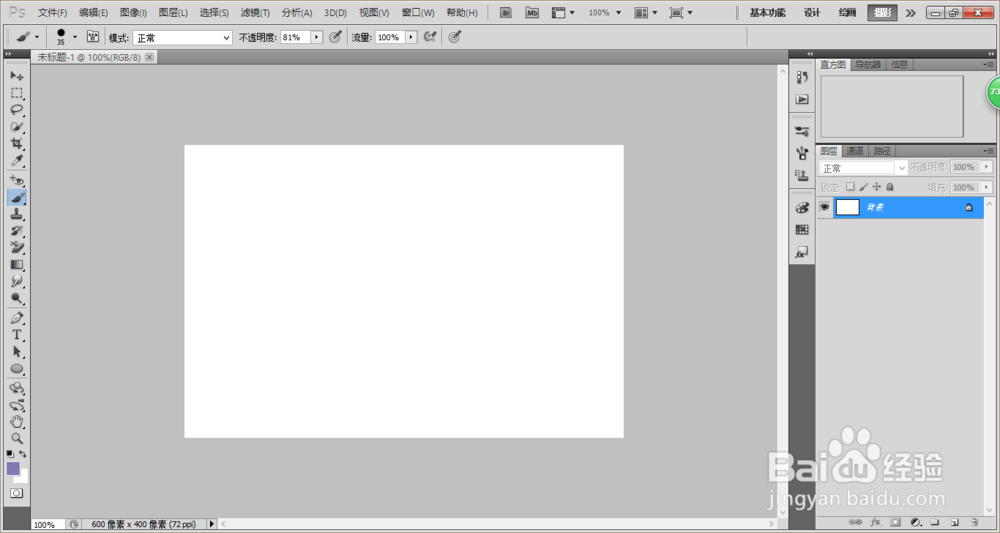Switch to the 路径 tab

pyautogui.click(x=882, y=151)
